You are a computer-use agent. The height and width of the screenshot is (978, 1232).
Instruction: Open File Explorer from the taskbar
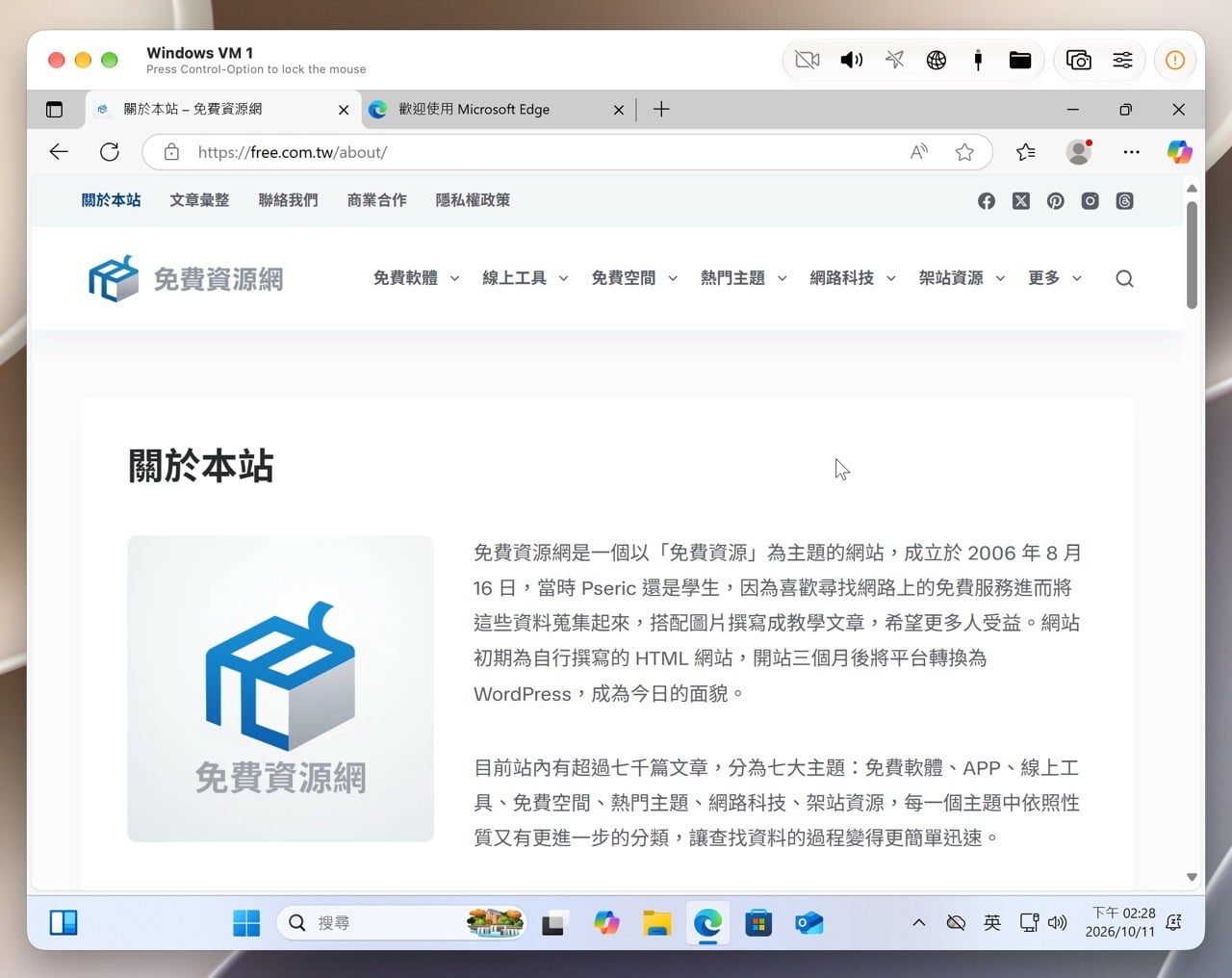[657, 923]
